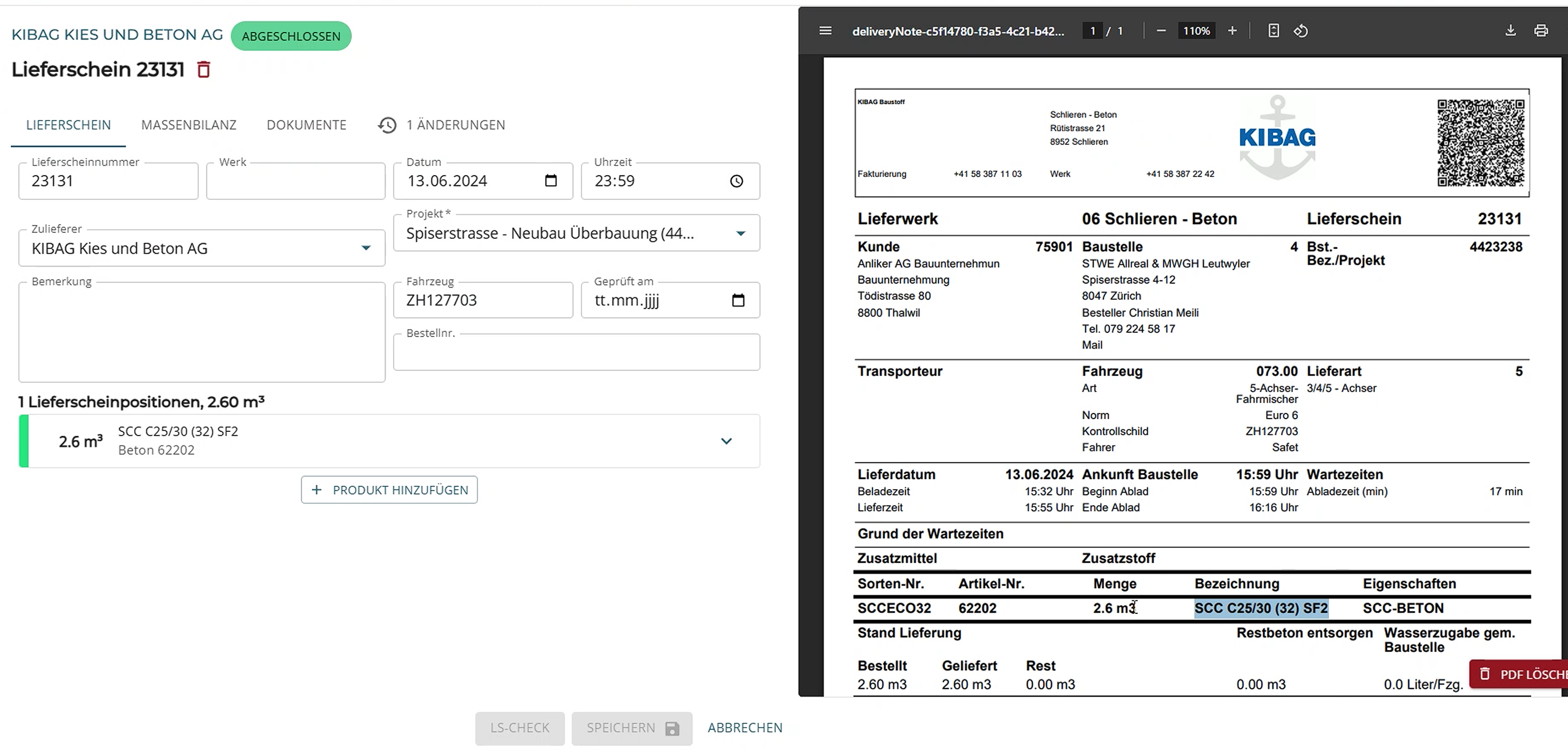Open the Projekt dropdown
Viewport: 1568px width, 754px height.
tap(740, 234)
